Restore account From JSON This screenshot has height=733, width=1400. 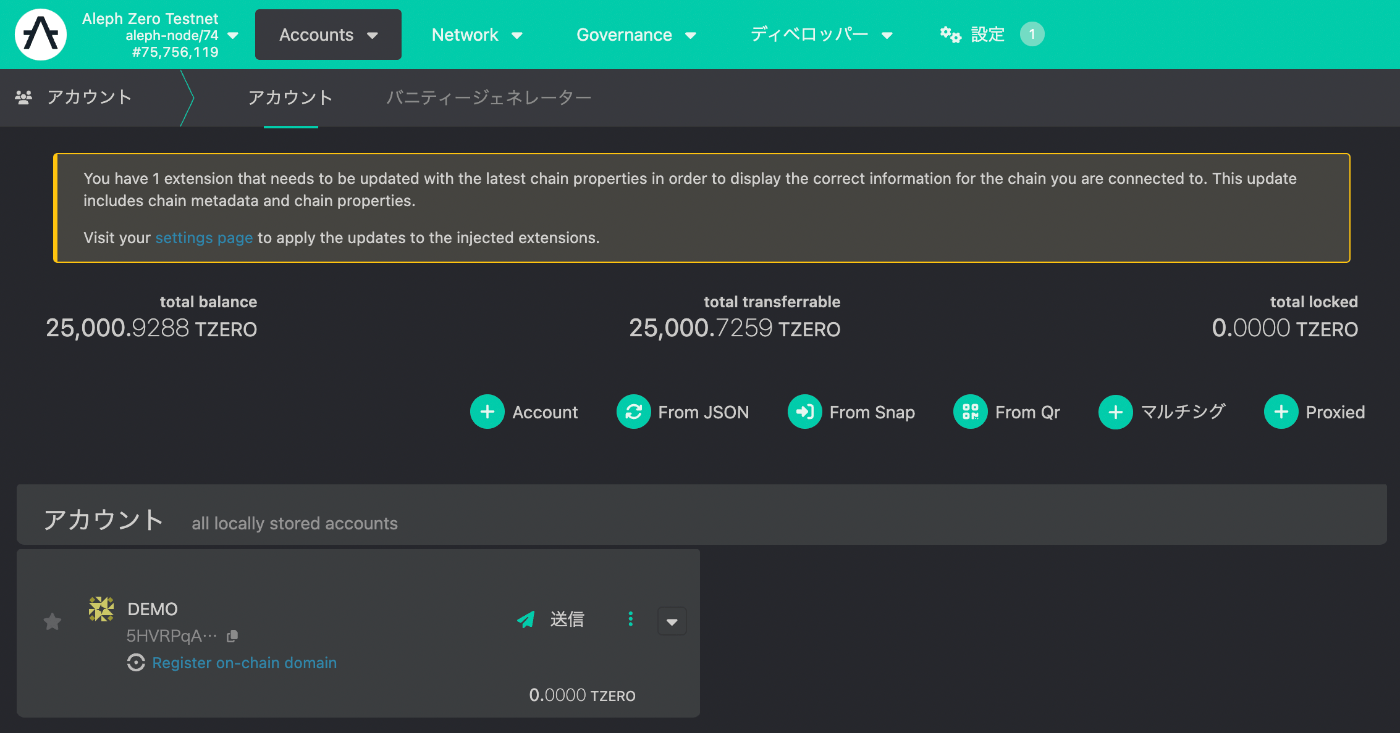(683, 412)
